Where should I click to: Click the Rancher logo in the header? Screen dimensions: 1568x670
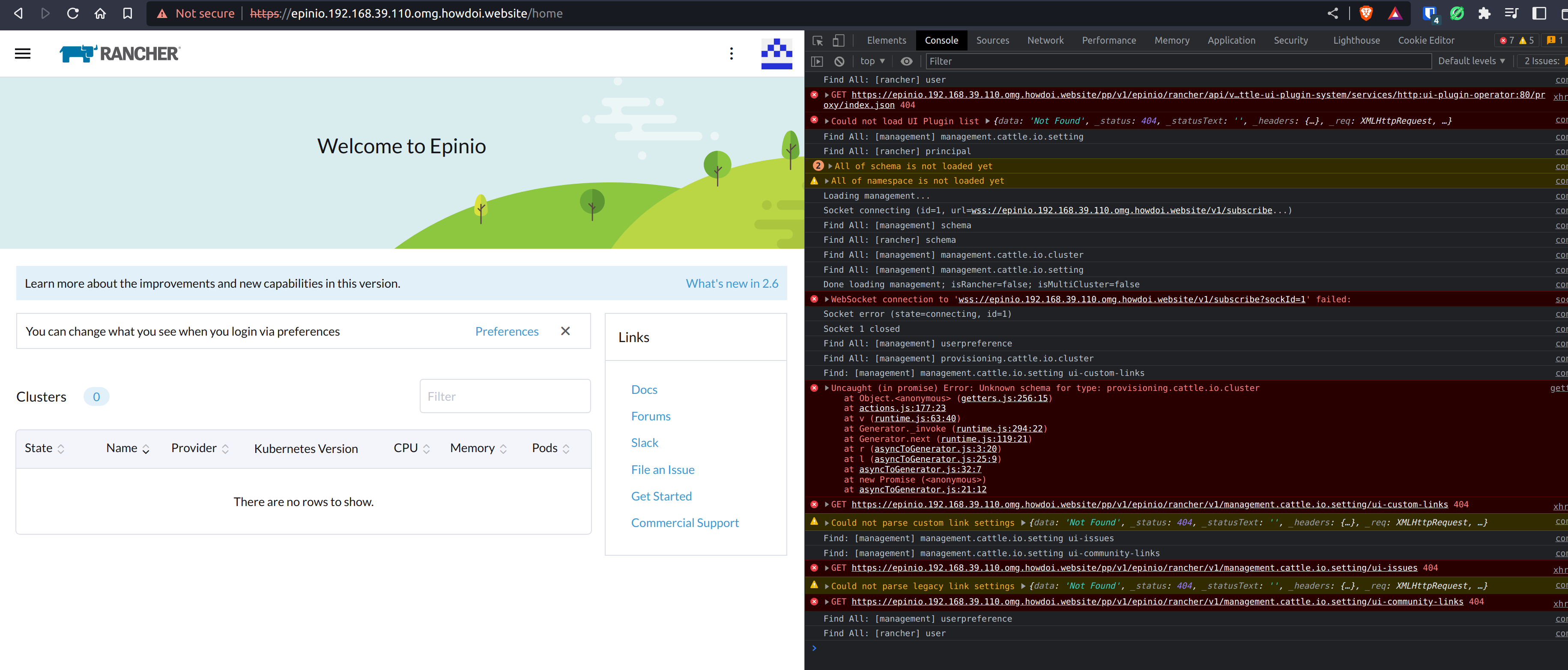(119, 54)
